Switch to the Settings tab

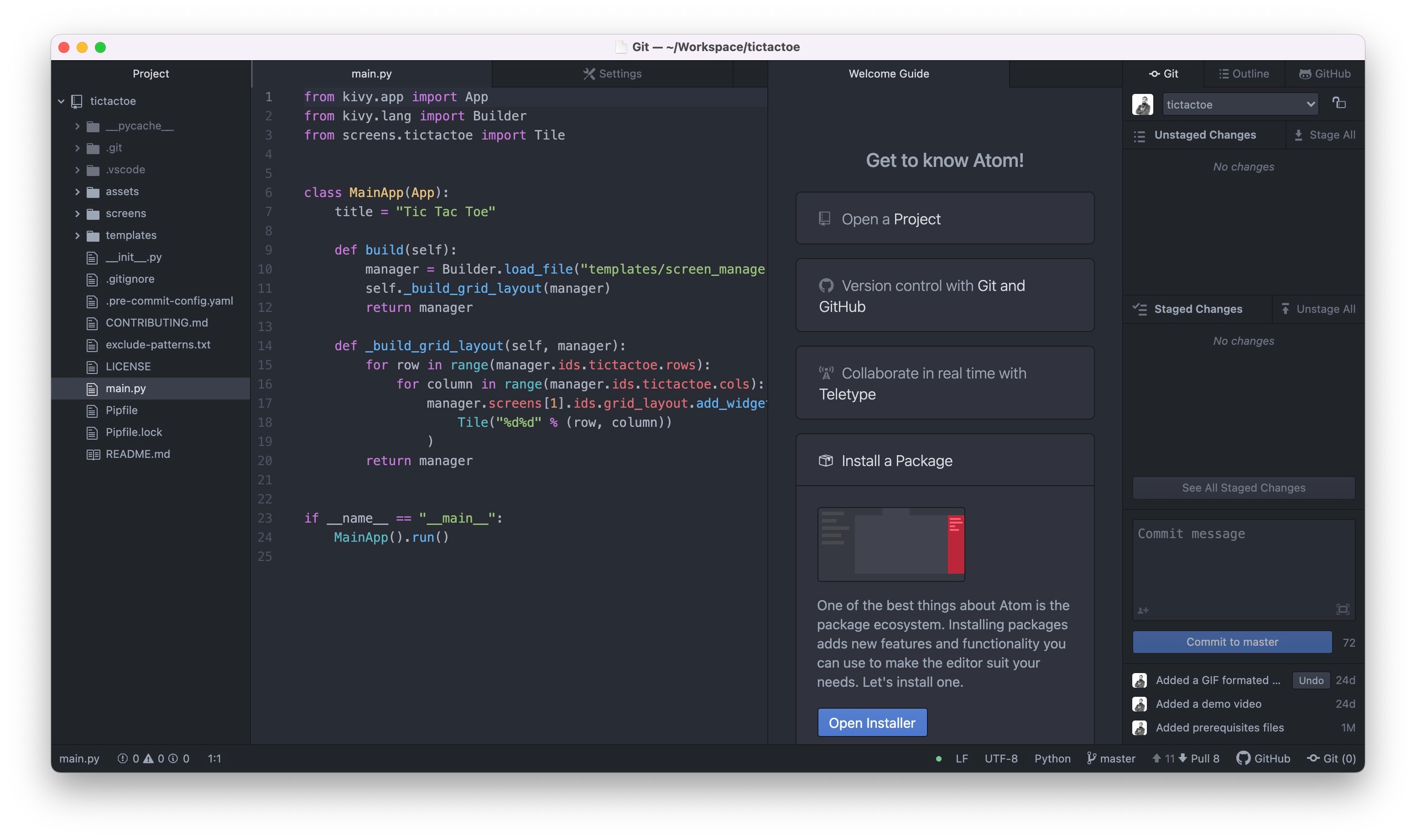[613, 73]
